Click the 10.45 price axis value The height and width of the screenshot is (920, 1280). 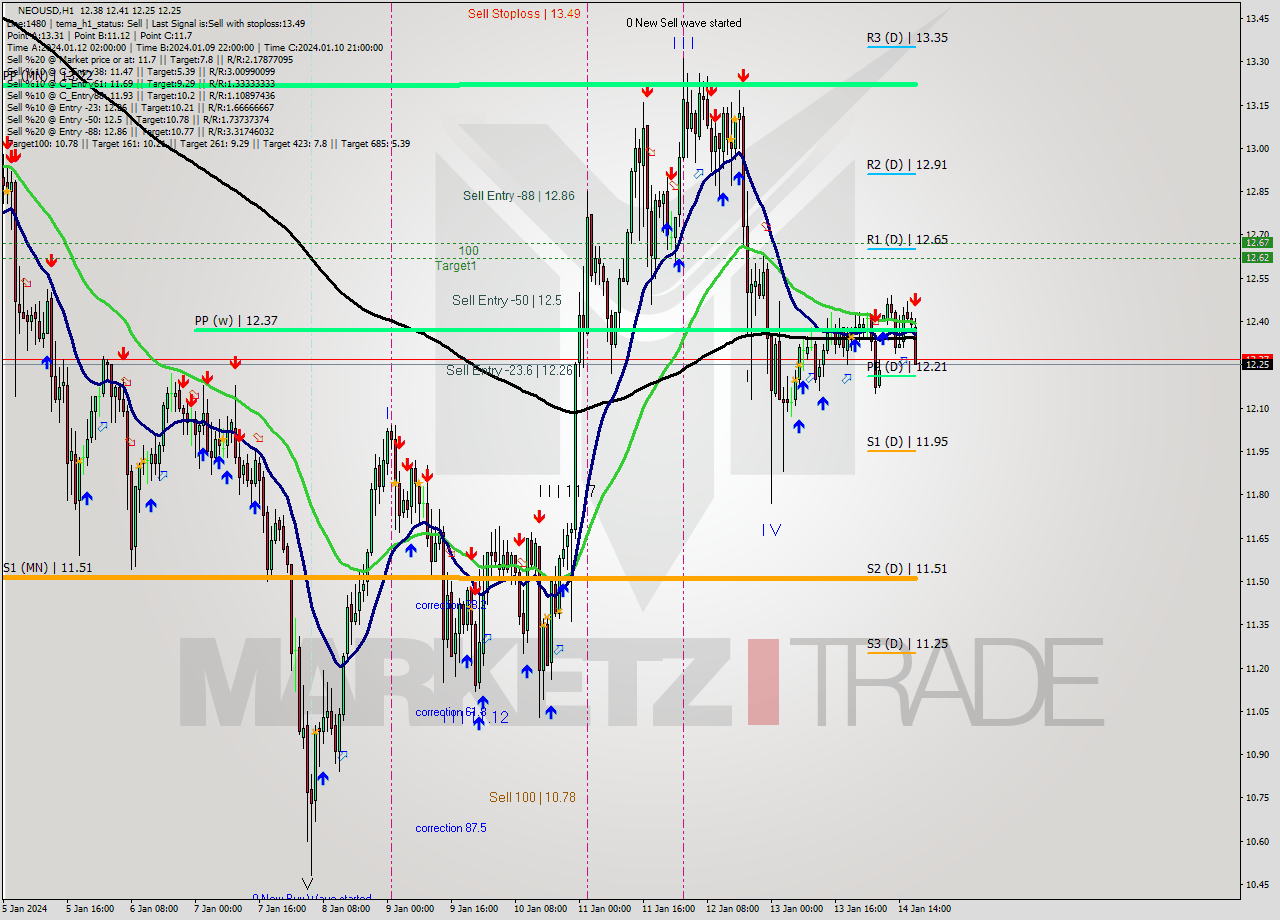[x=1257, y=884]
